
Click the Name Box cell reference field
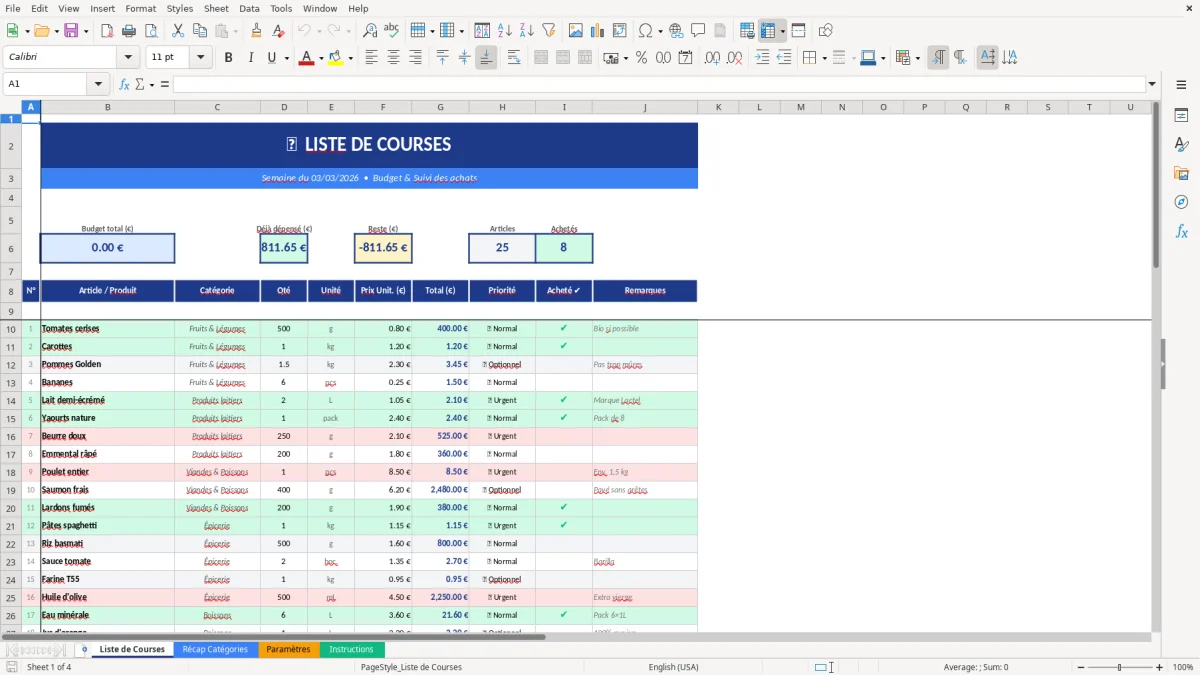(48, 84)
